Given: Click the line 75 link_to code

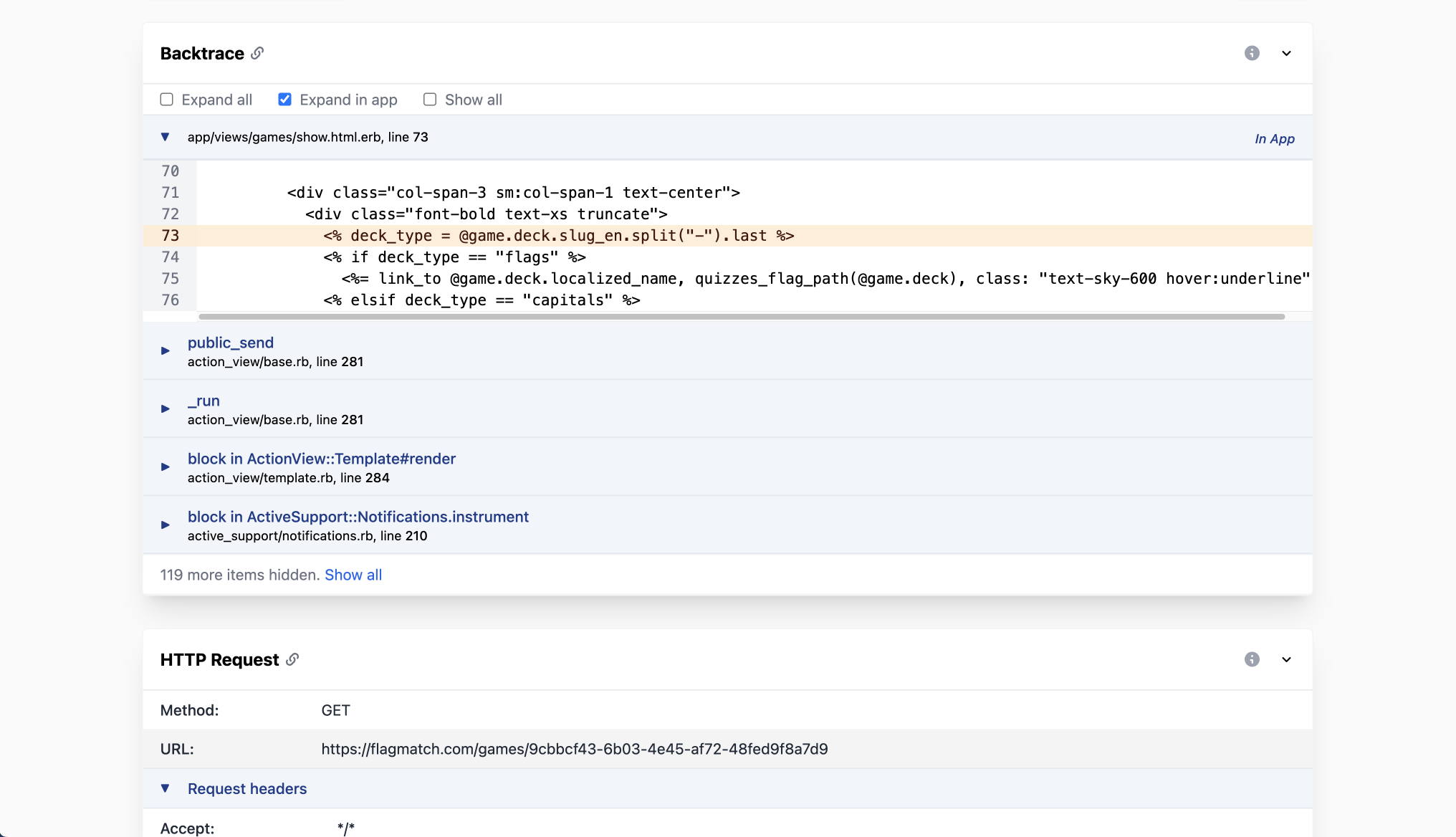Looking at the screenshot, I should click(825, 279).
